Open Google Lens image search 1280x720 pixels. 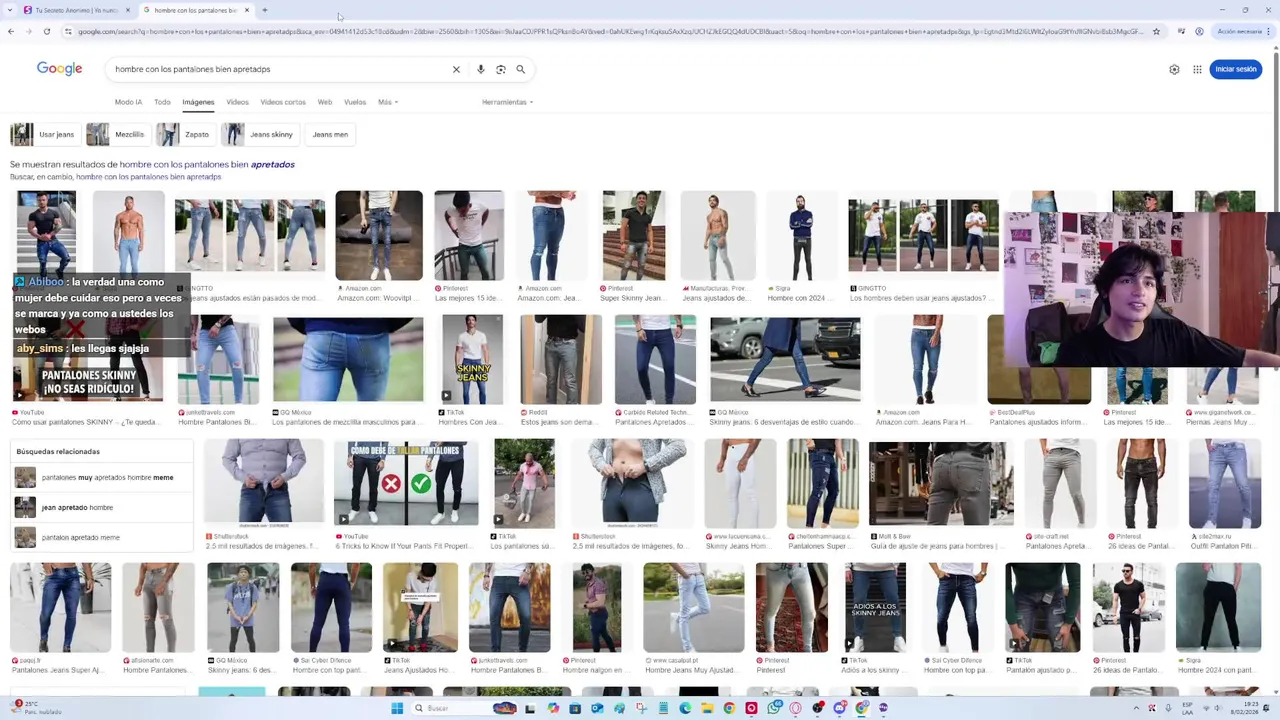click(x=501, y=69)
